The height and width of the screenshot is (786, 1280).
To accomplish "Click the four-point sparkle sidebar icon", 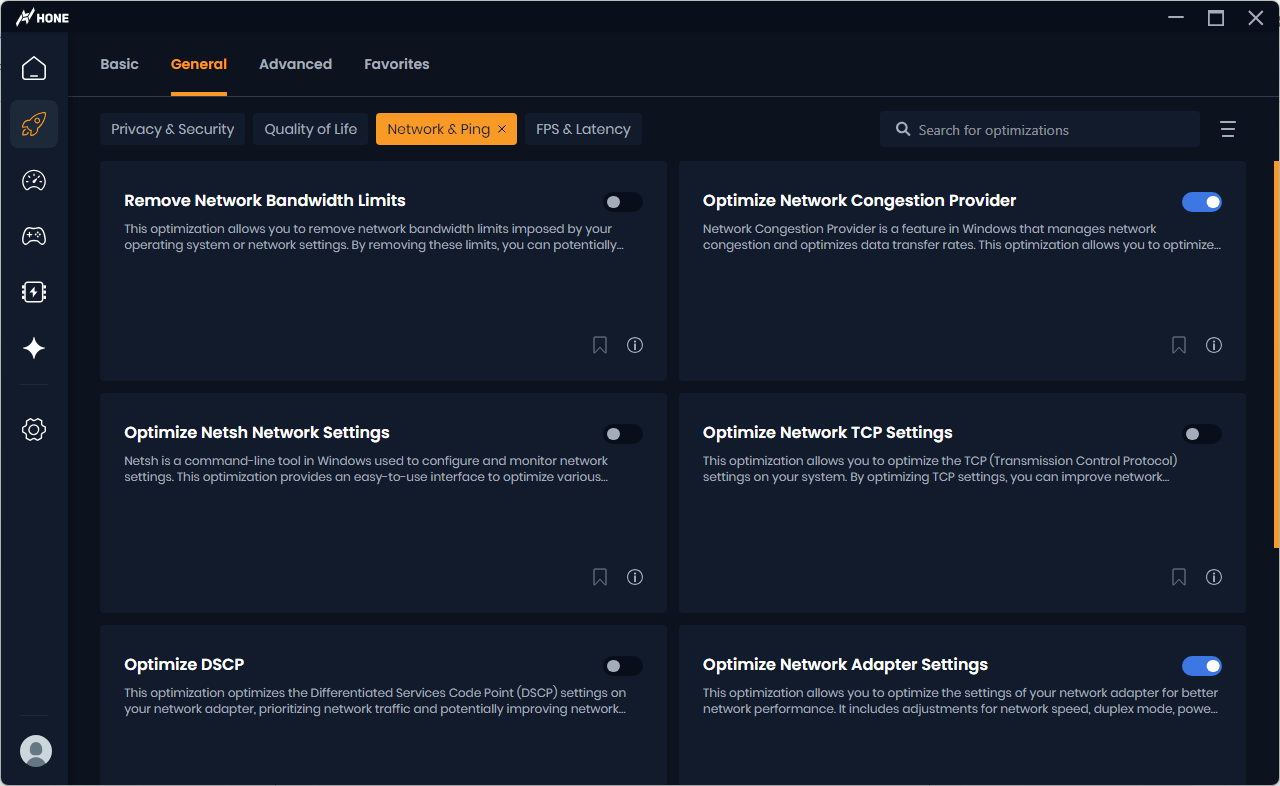I will (34, 348).
